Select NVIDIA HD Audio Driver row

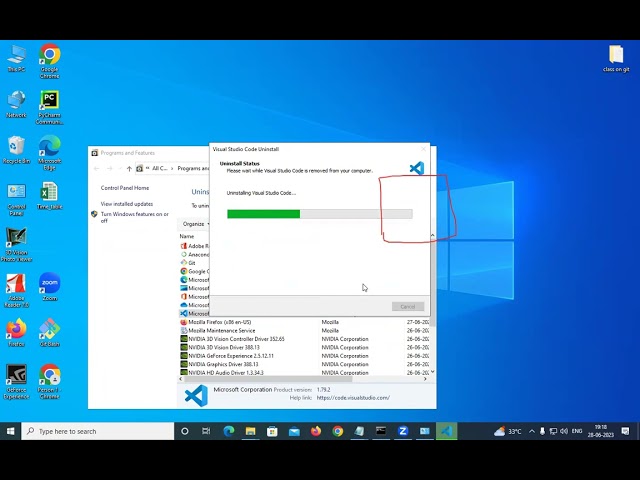304,373
